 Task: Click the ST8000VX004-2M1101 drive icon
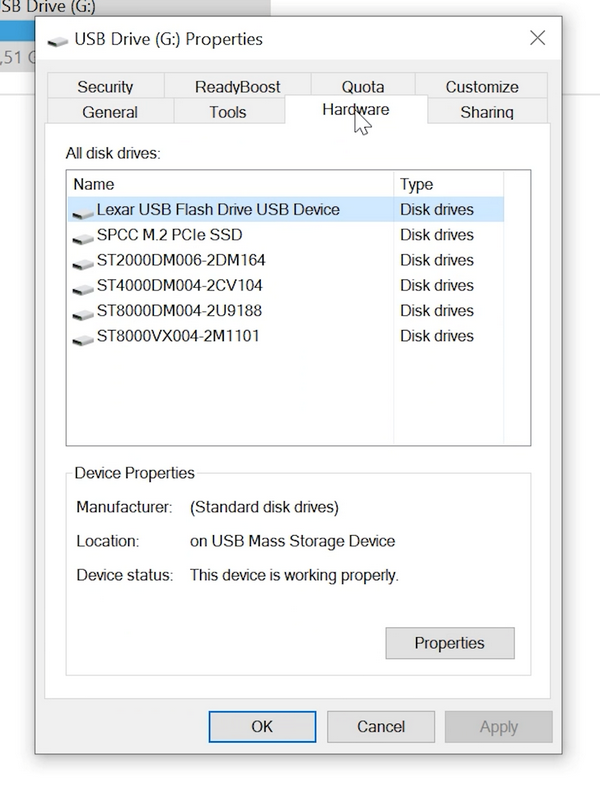(x=83, y=338)
